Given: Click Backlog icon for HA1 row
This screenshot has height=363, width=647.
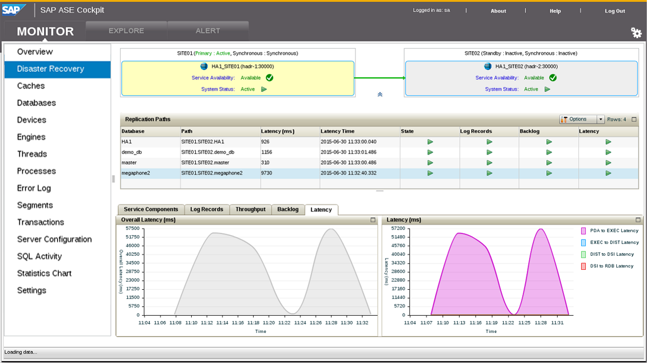Looking at the screenshot, I should pos(549,142).
